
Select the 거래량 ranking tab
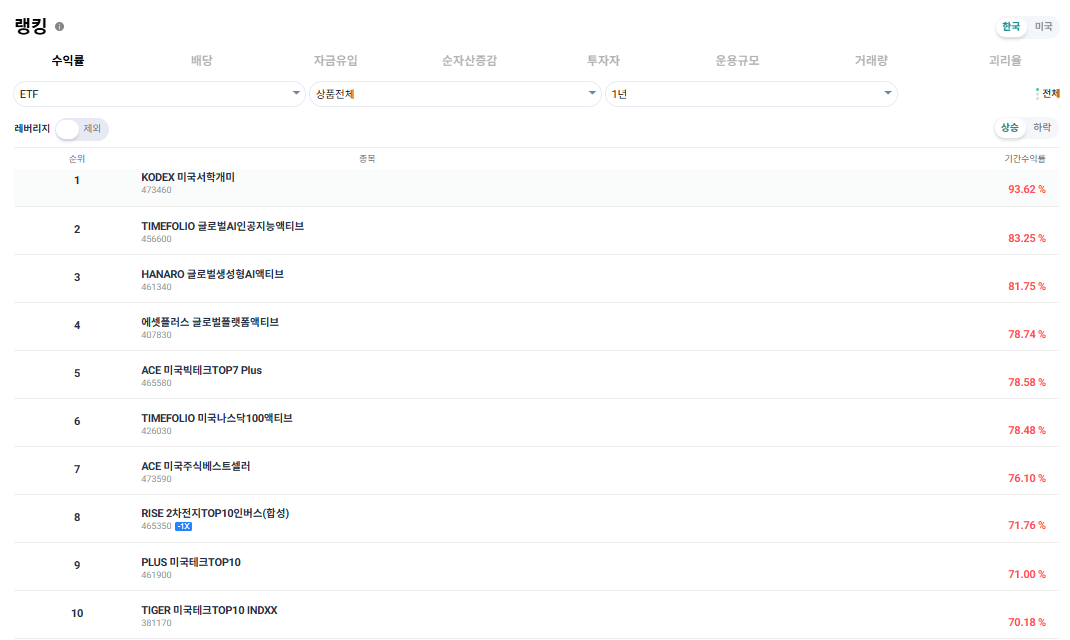[x=870, y=60]
